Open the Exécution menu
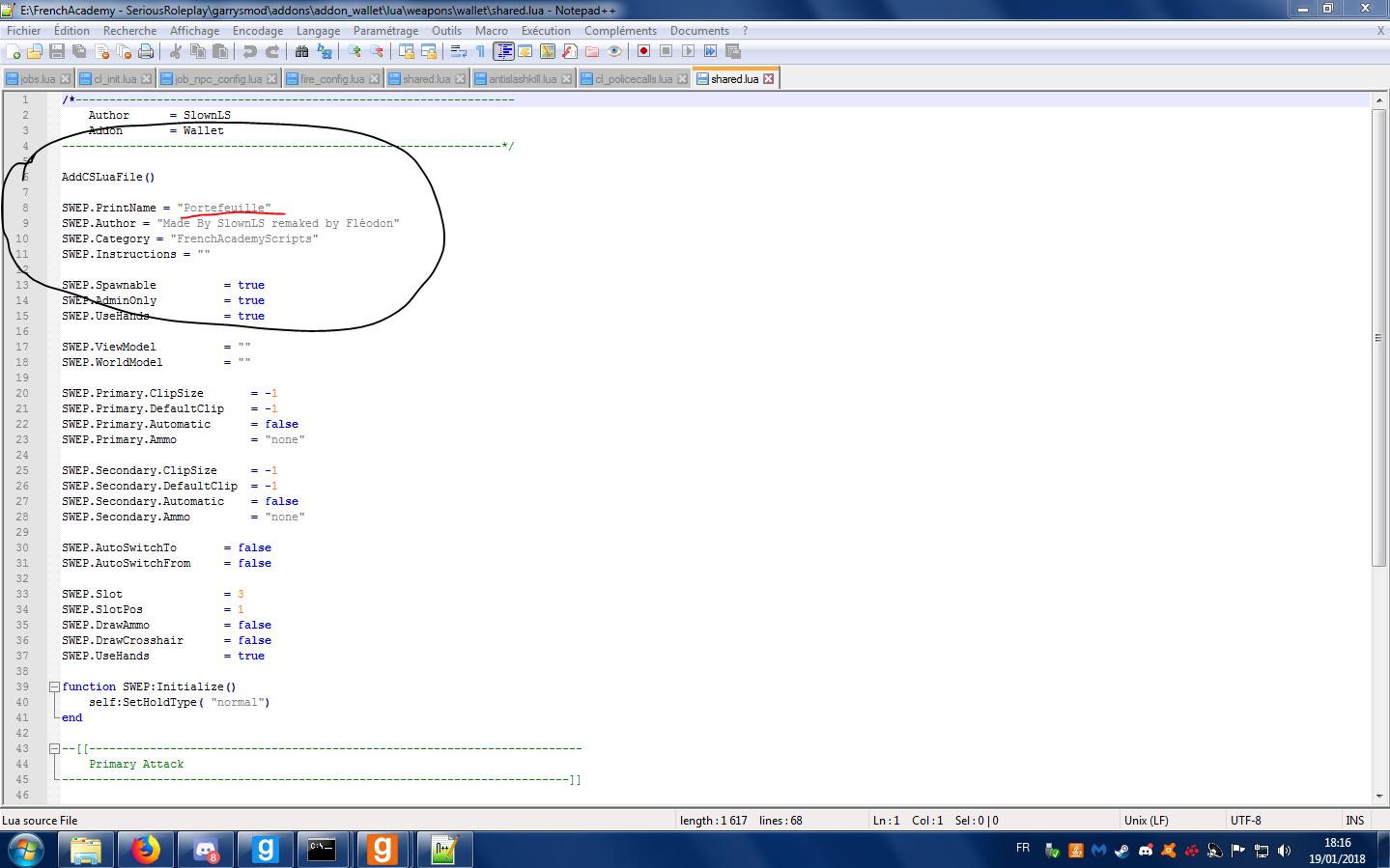 tap(546, 31)
